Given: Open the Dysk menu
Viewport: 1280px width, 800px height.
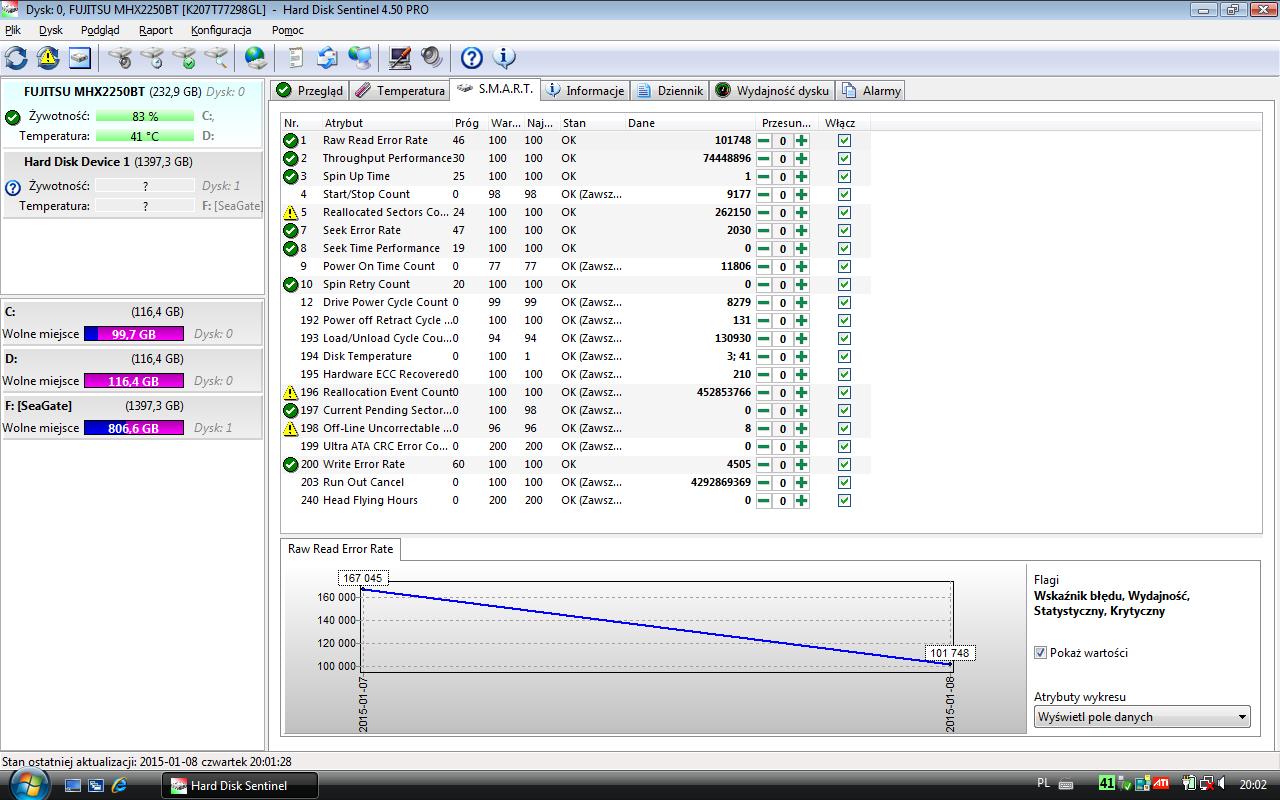Looking at the screenshot, I should [51, 30].
